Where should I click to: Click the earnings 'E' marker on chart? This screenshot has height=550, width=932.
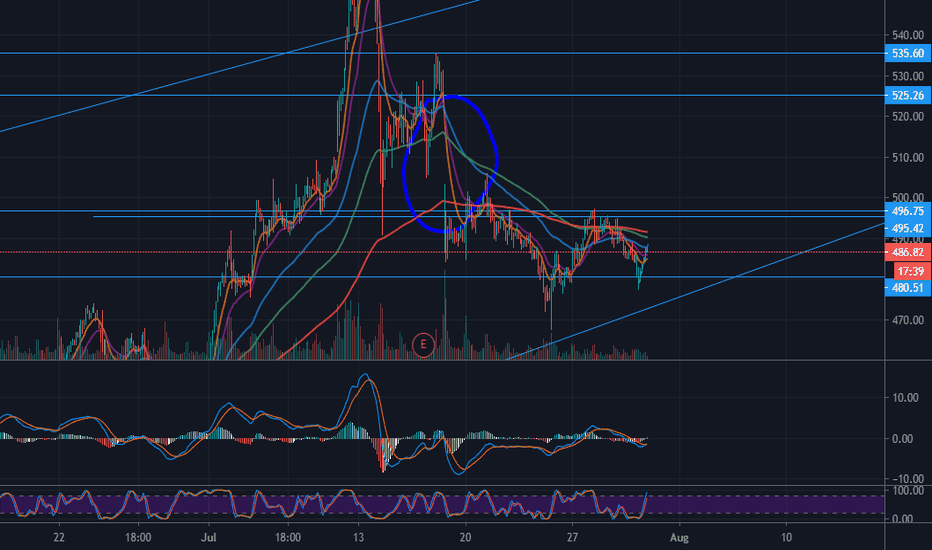coord(423,344)
